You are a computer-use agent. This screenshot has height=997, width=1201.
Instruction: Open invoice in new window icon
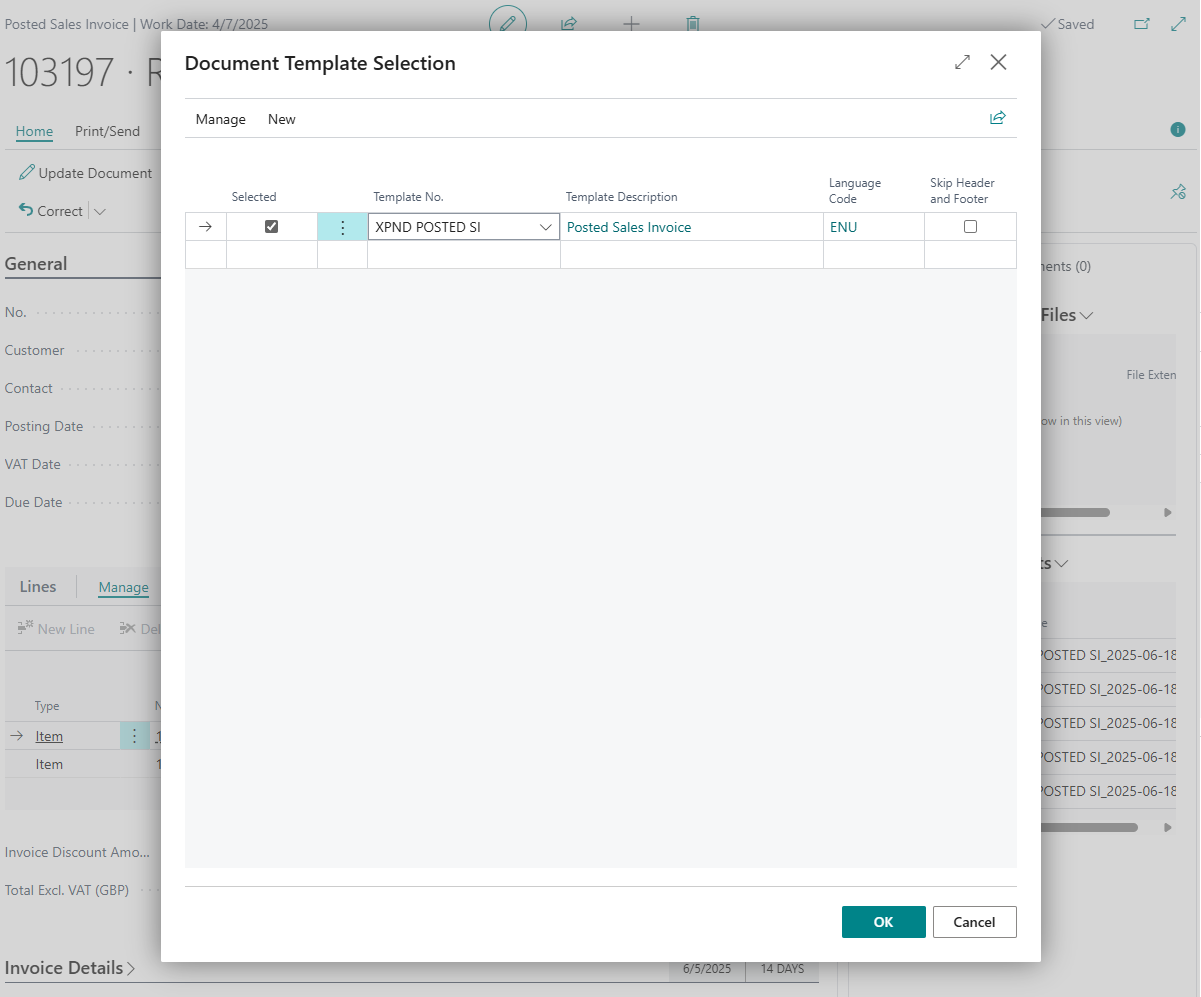pos(1141,24)
